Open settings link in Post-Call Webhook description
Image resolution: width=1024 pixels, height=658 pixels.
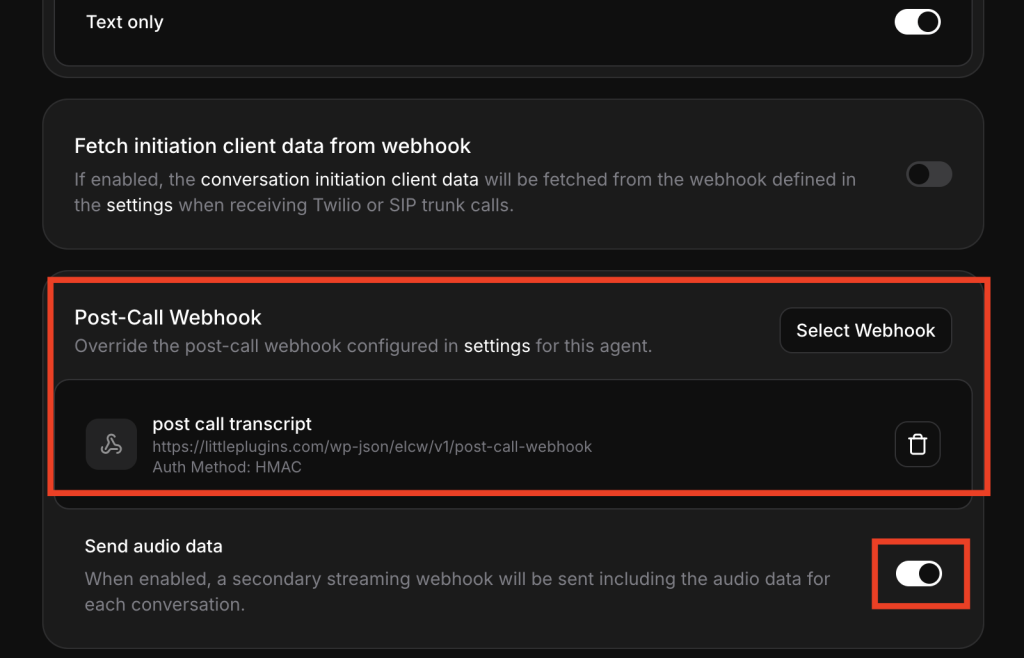[497, 346]
